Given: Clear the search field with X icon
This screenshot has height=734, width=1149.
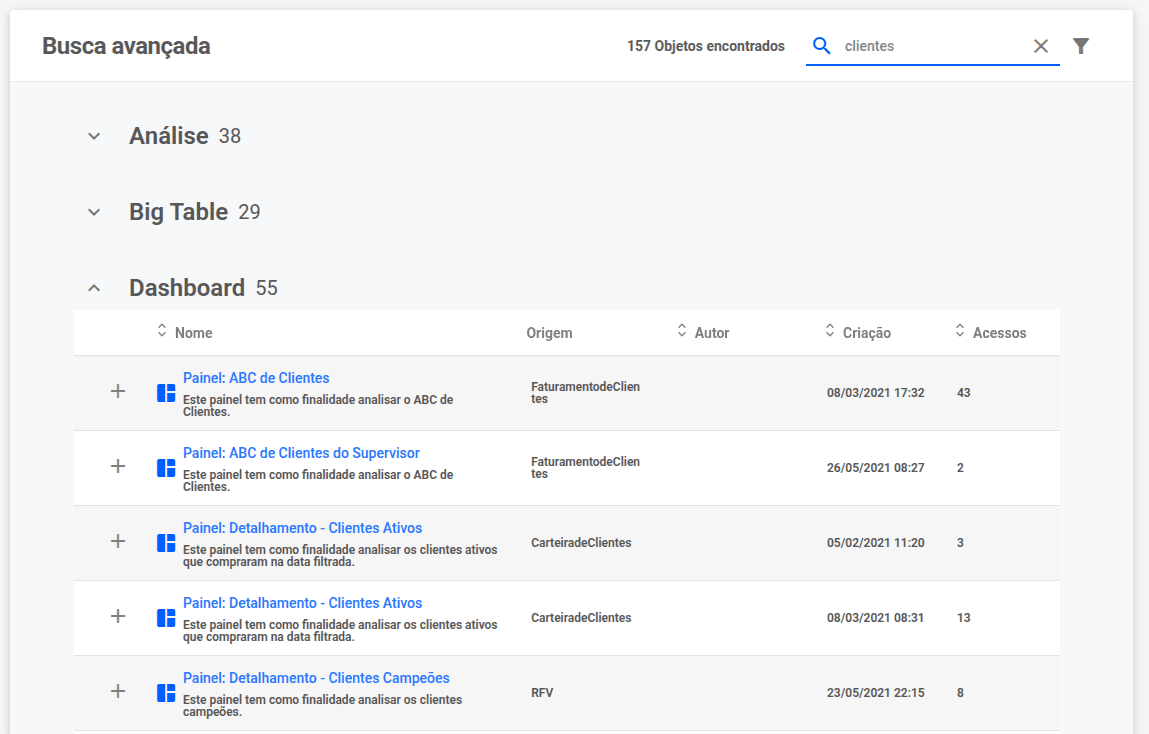Looking at the screenshot, I should coord(1041,46).
